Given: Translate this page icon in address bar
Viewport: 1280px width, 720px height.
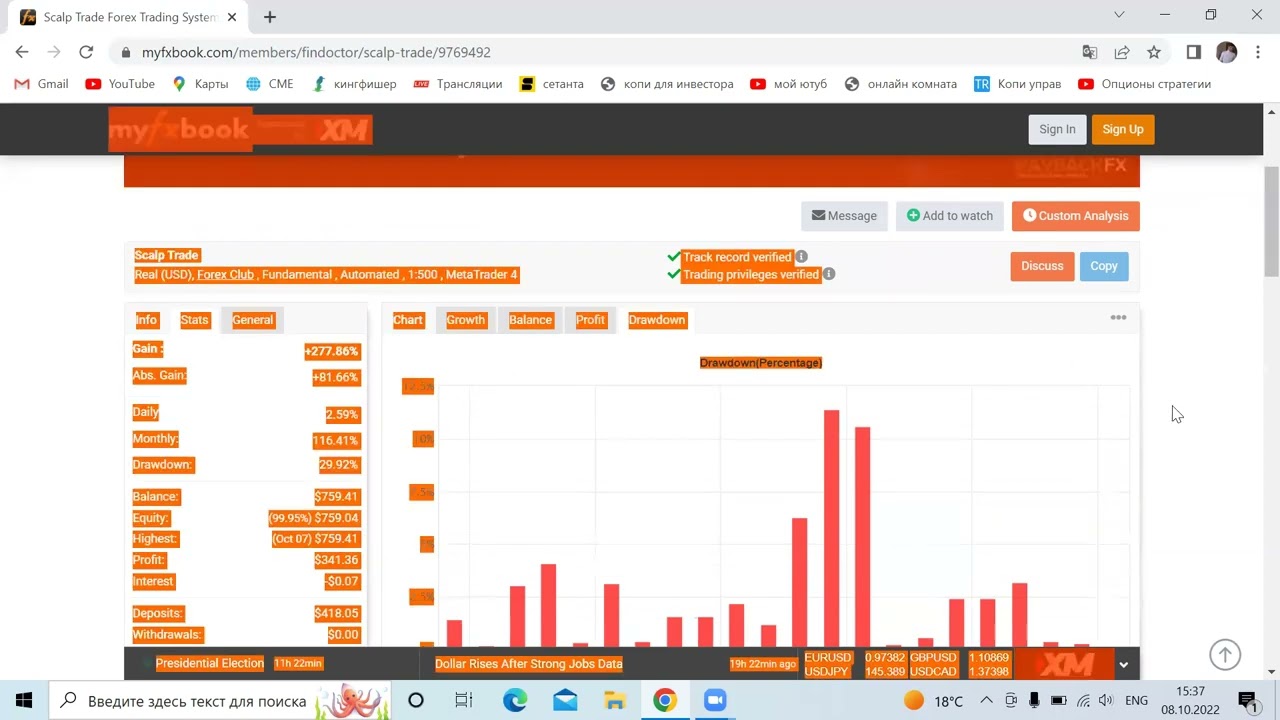Looking at the screenshot, I should coord(1090,52).
